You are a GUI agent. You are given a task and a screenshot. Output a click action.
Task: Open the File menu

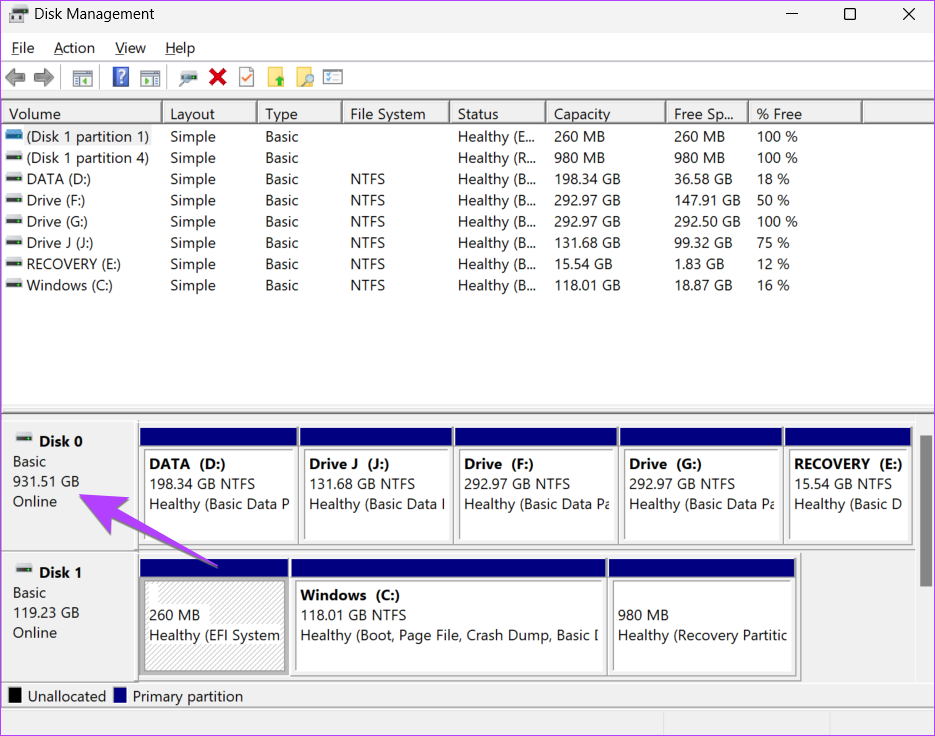click(22, 48)
